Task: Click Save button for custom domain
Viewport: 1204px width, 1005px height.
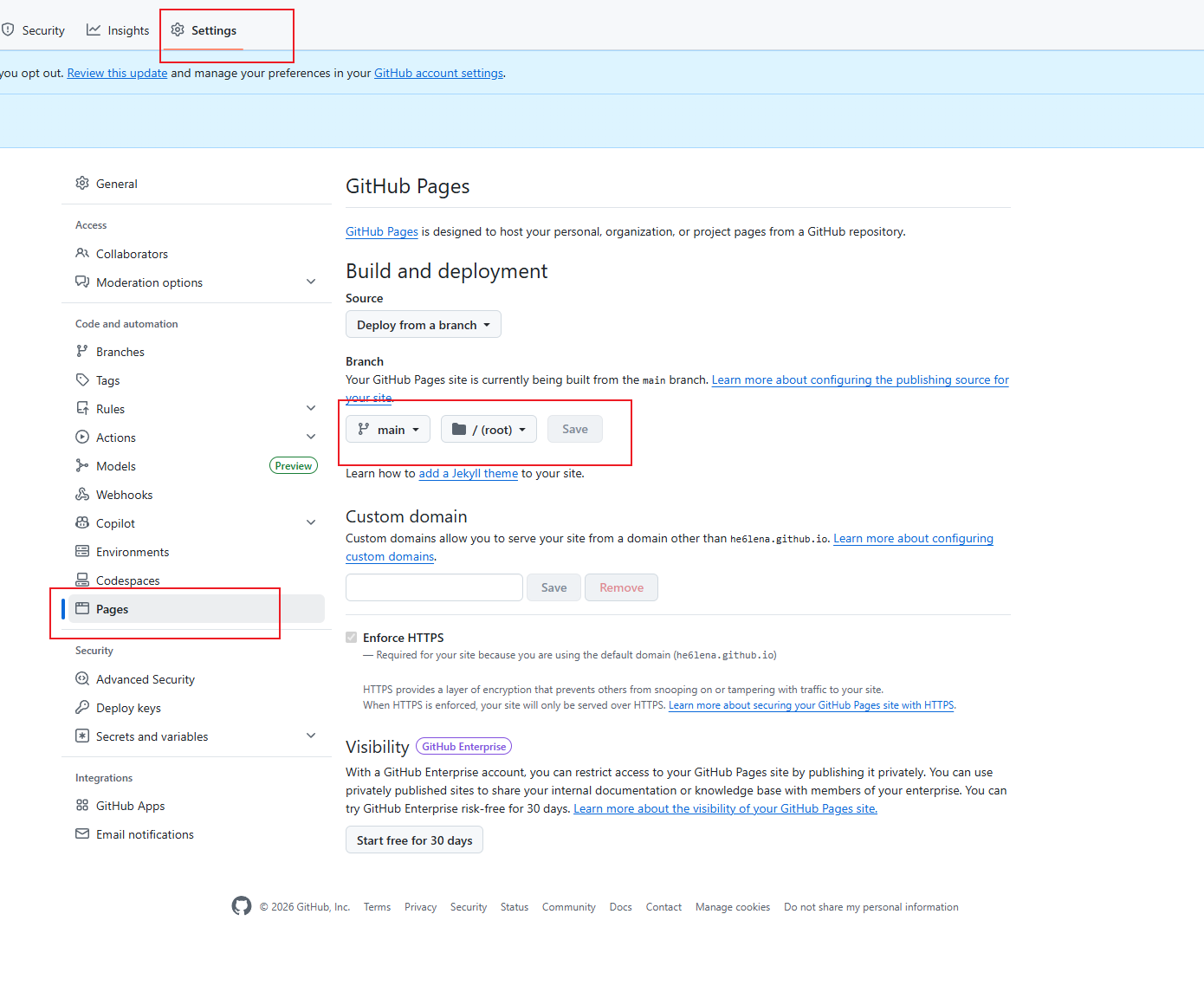Action: pyautogui.click(x=554, y=587)
